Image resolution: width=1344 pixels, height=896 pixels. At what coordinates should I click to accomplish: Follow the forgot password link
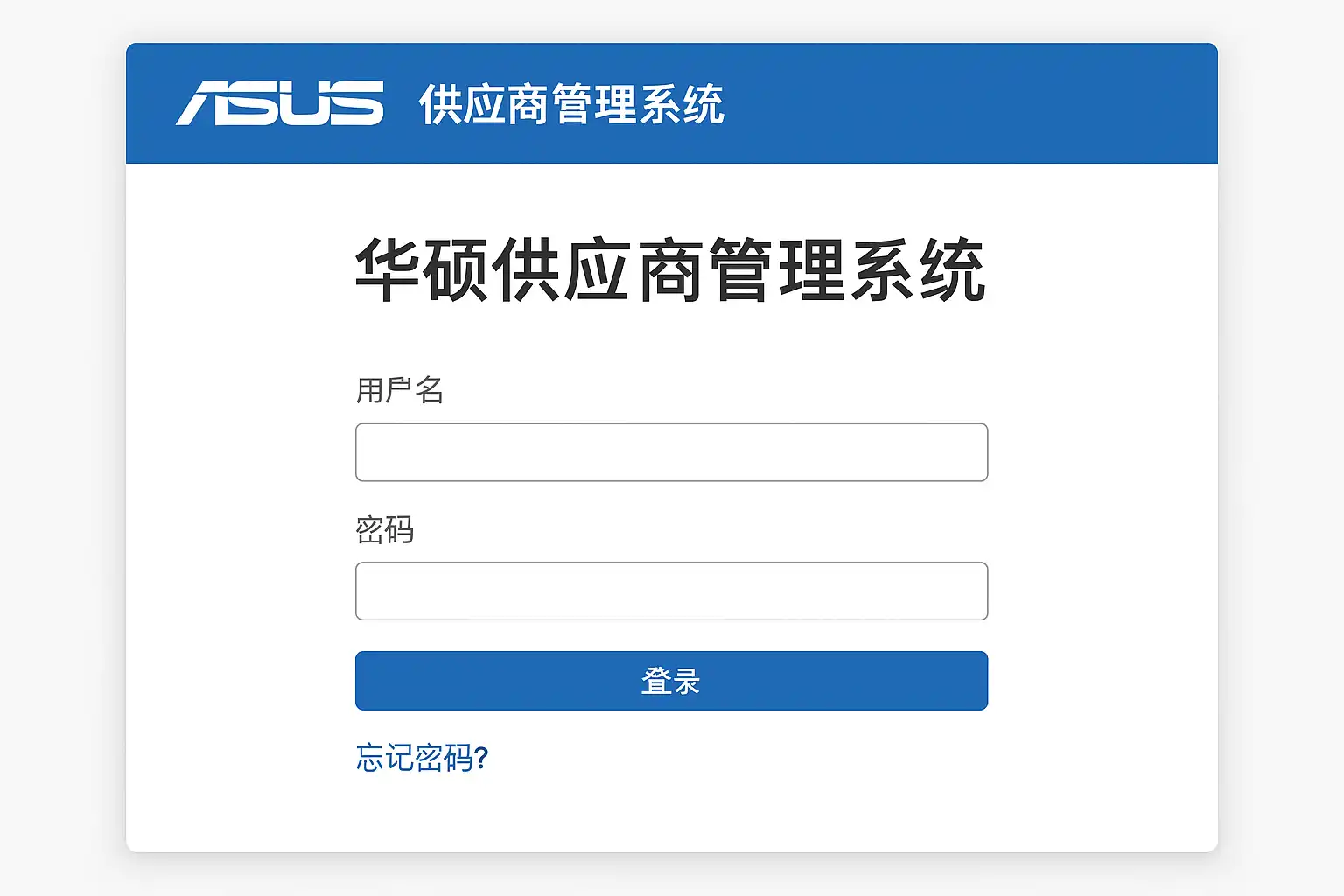(422, 758)
